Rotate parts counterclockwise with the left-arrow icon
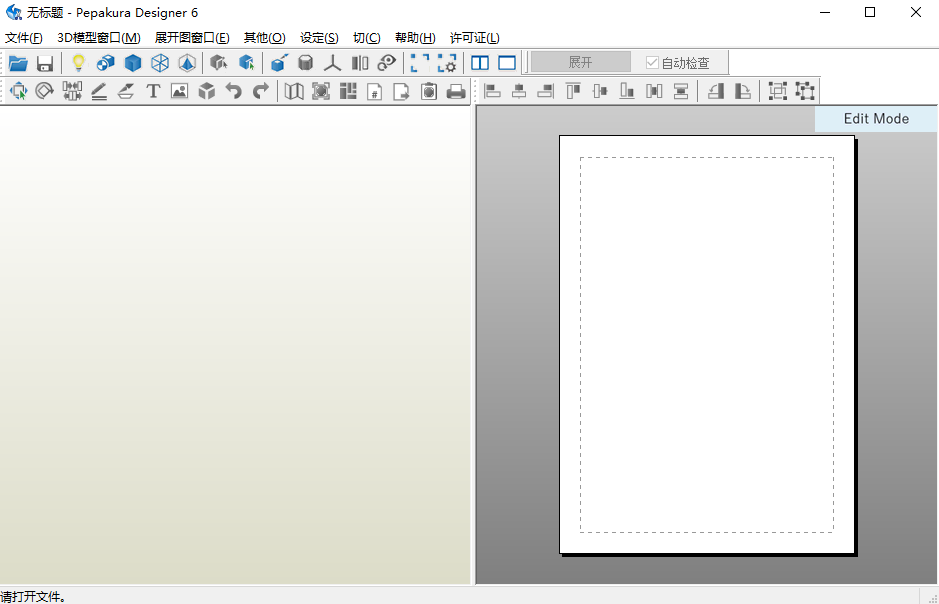 [716, 91]
